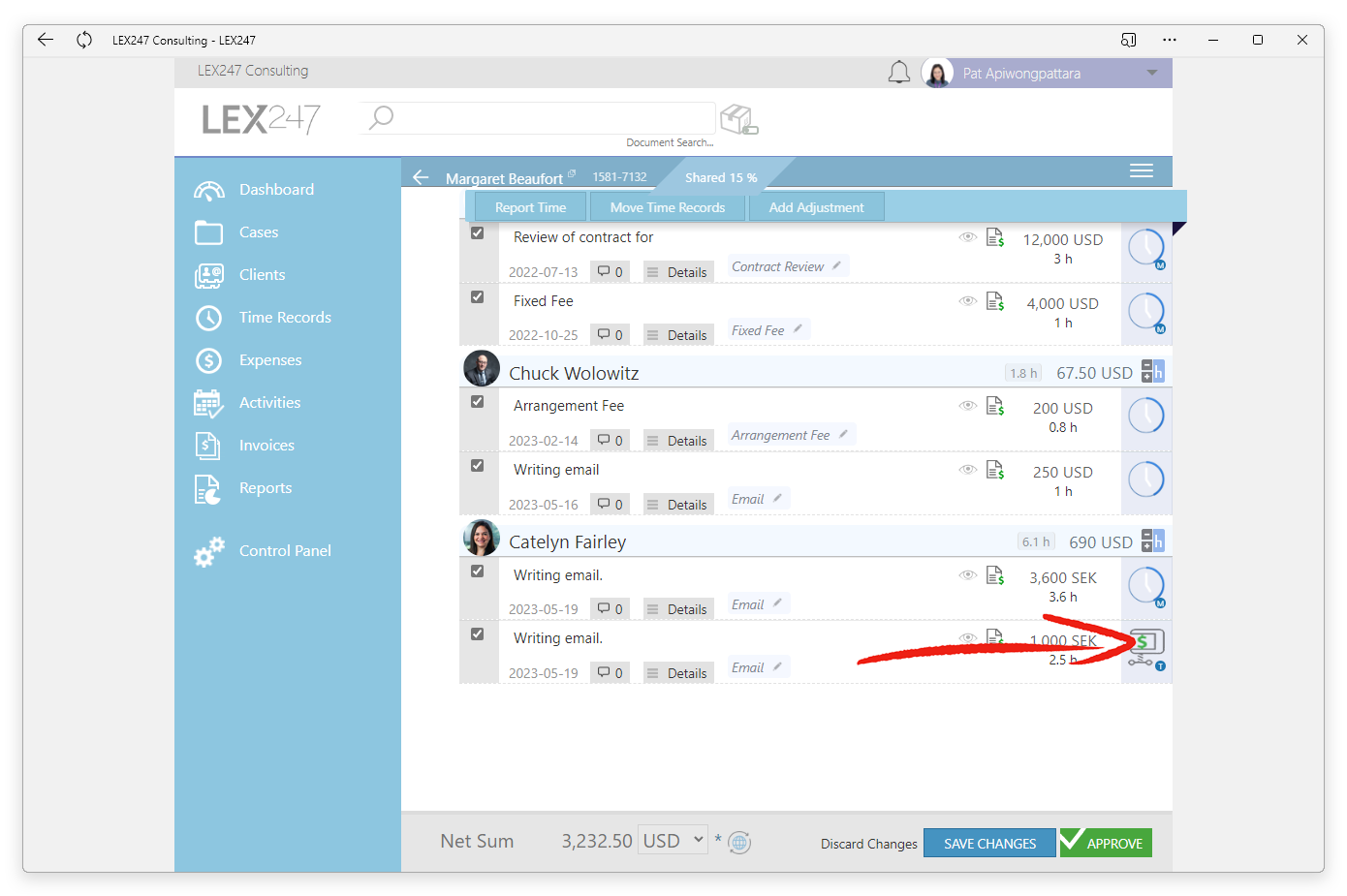Toggle eye icon on Fixed Fee row
1347x896 pixels.
coord(967,301)
